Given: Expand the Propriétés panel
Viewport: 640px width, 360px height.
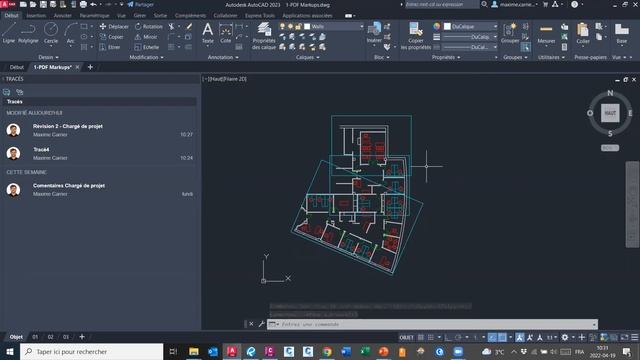Looking at the screenshot, I should click(x=446, y=57).
